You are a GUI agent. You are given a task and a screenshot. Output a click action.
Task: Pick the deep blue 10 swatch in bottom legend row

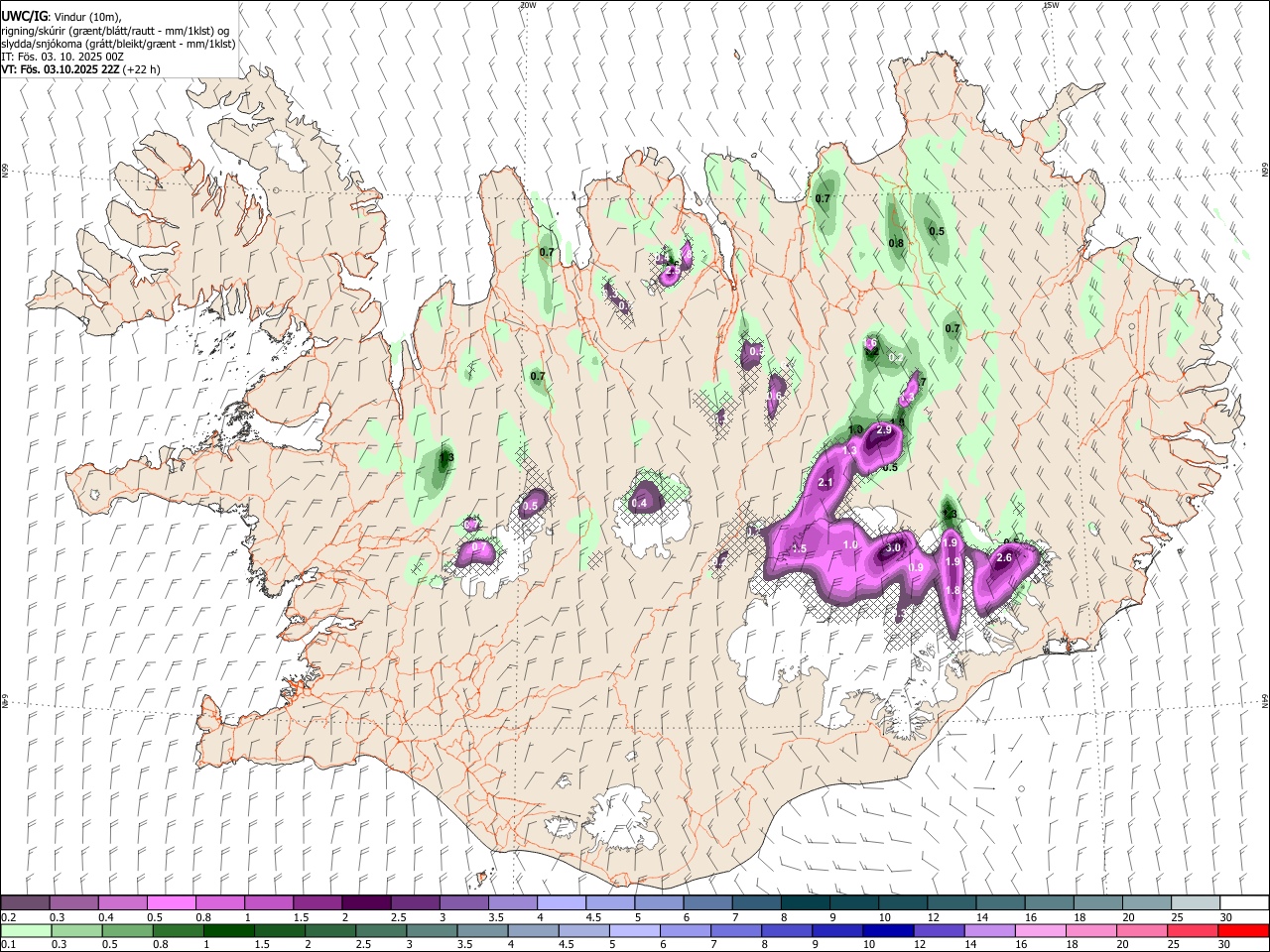tap(888, 930)
